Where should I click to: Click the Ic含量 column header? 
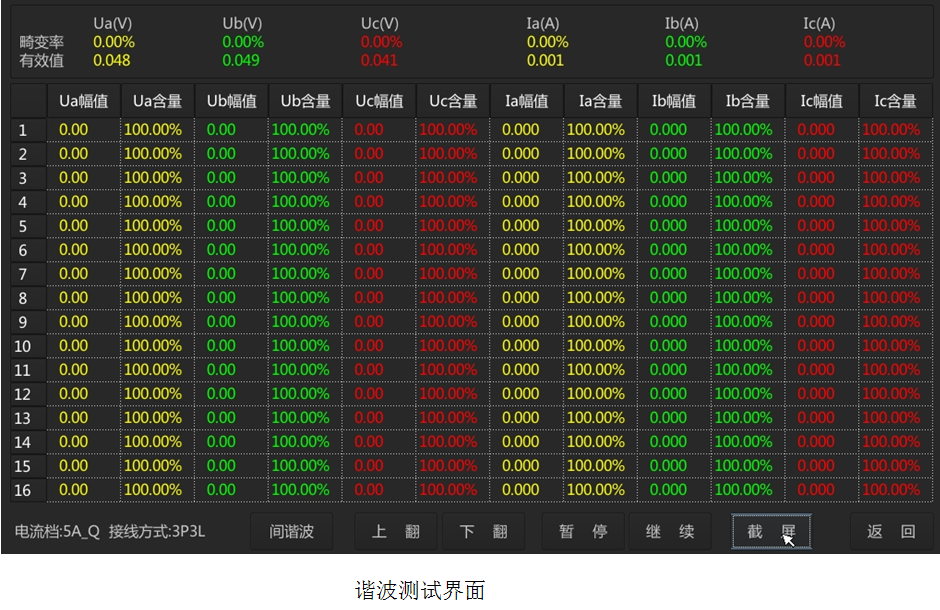(x=895, y=101)
